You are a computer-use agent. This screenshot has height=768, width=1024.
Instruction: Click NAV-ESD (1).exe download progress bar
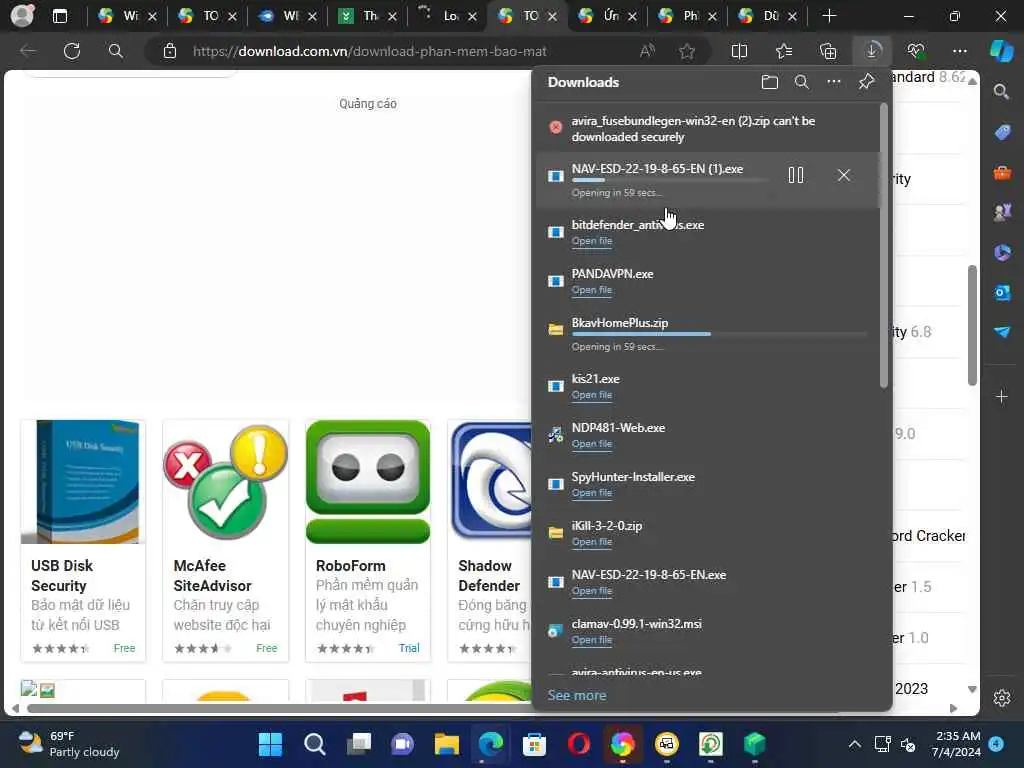point(669,180)
